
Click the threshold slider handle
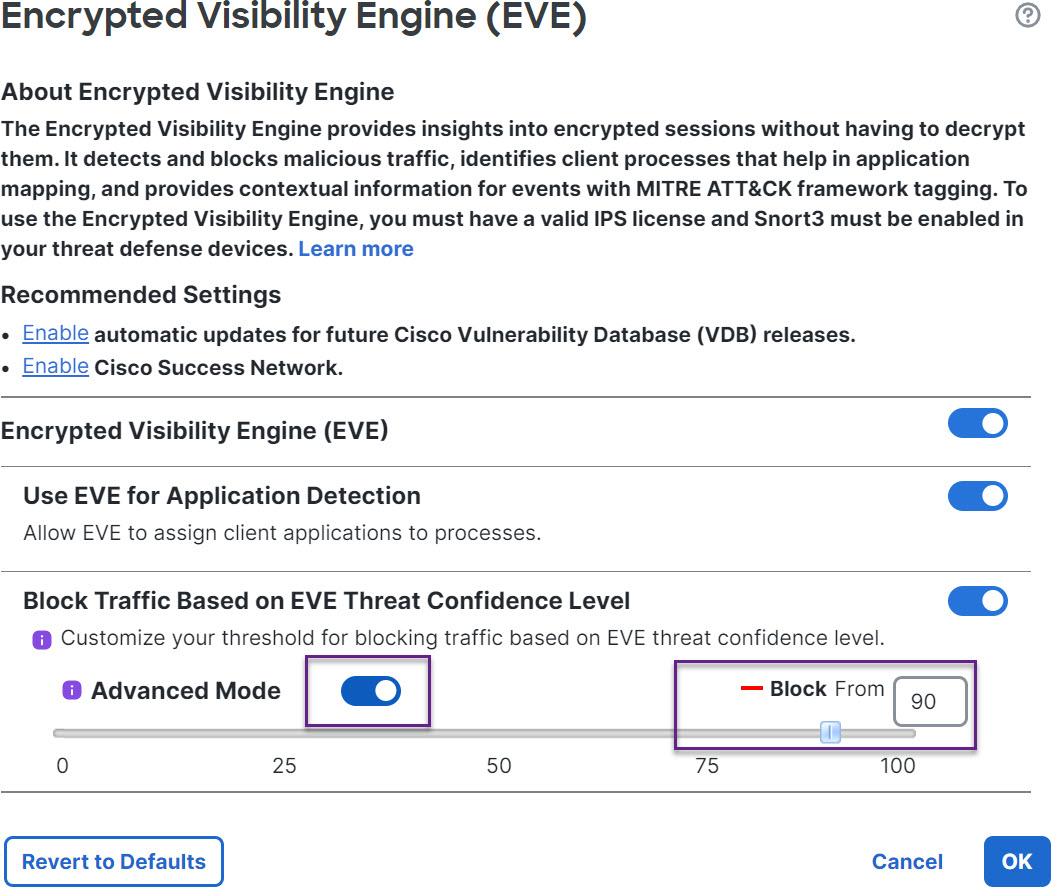pyautogui.click(x=830, y=733)
